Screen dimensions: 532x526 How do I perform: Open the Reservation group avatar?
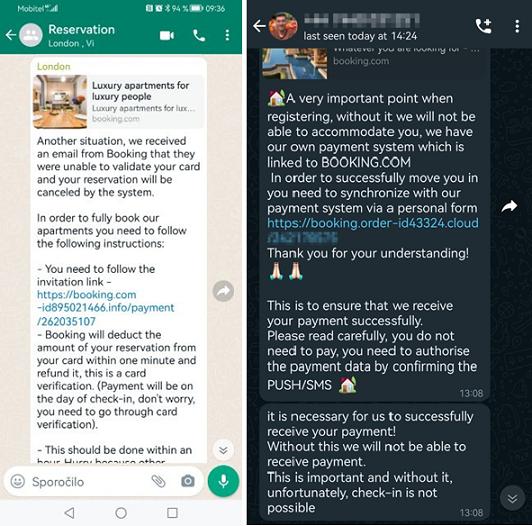coord(31,35)
